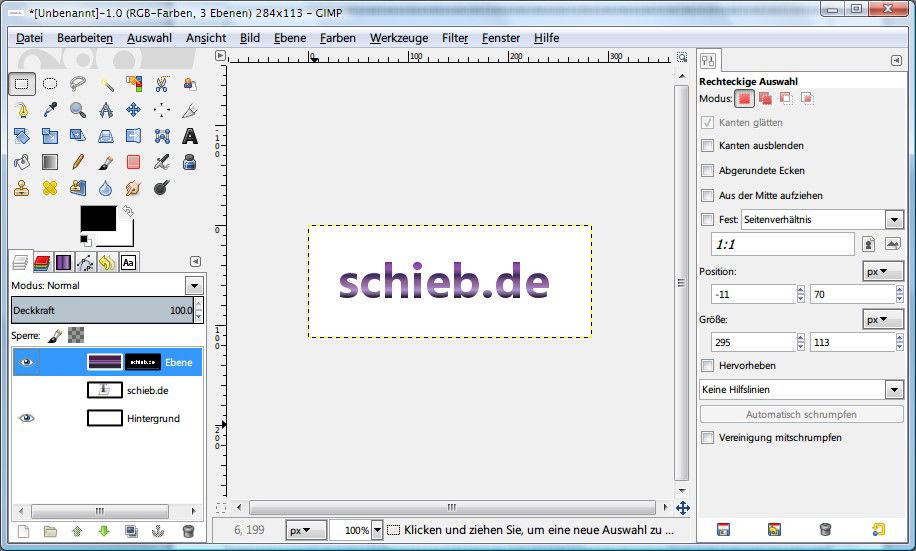Select the Bucket Fill tool
916x551 pixels.
coord(22,162)
